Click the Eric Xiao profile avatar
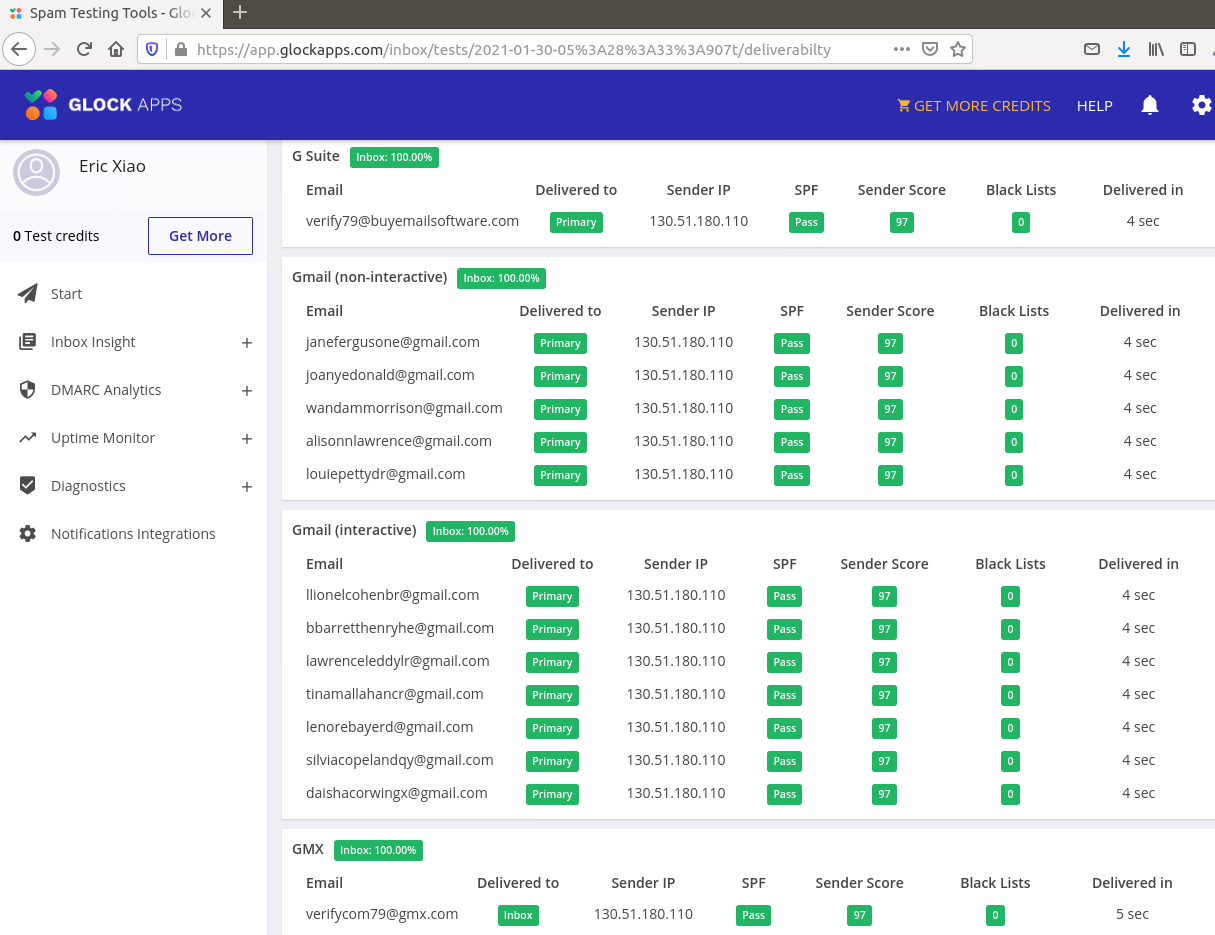The width and height of the screenshot is (1215, 935). pyautogui.click(x=36, y=172)
